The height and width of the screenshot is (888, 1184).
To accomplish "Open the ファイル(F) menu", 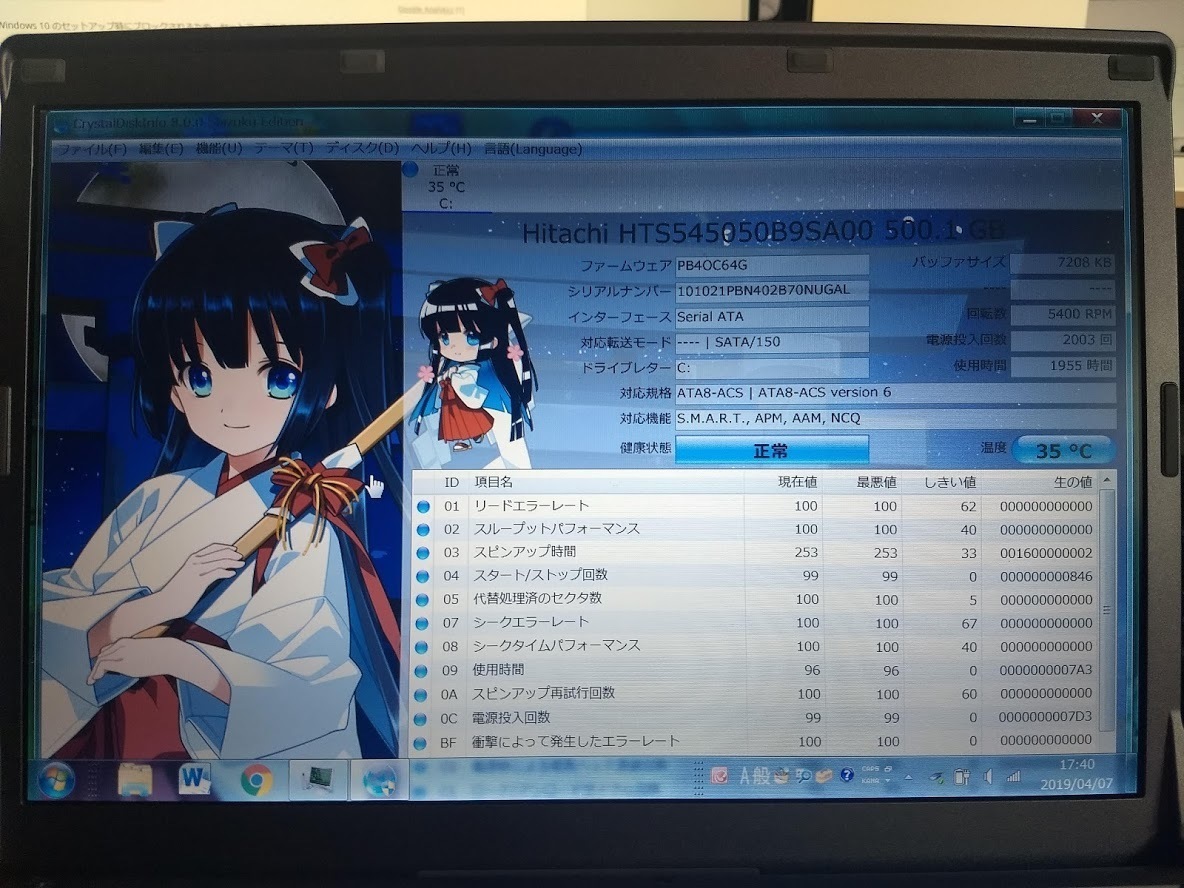I will 92,149.
